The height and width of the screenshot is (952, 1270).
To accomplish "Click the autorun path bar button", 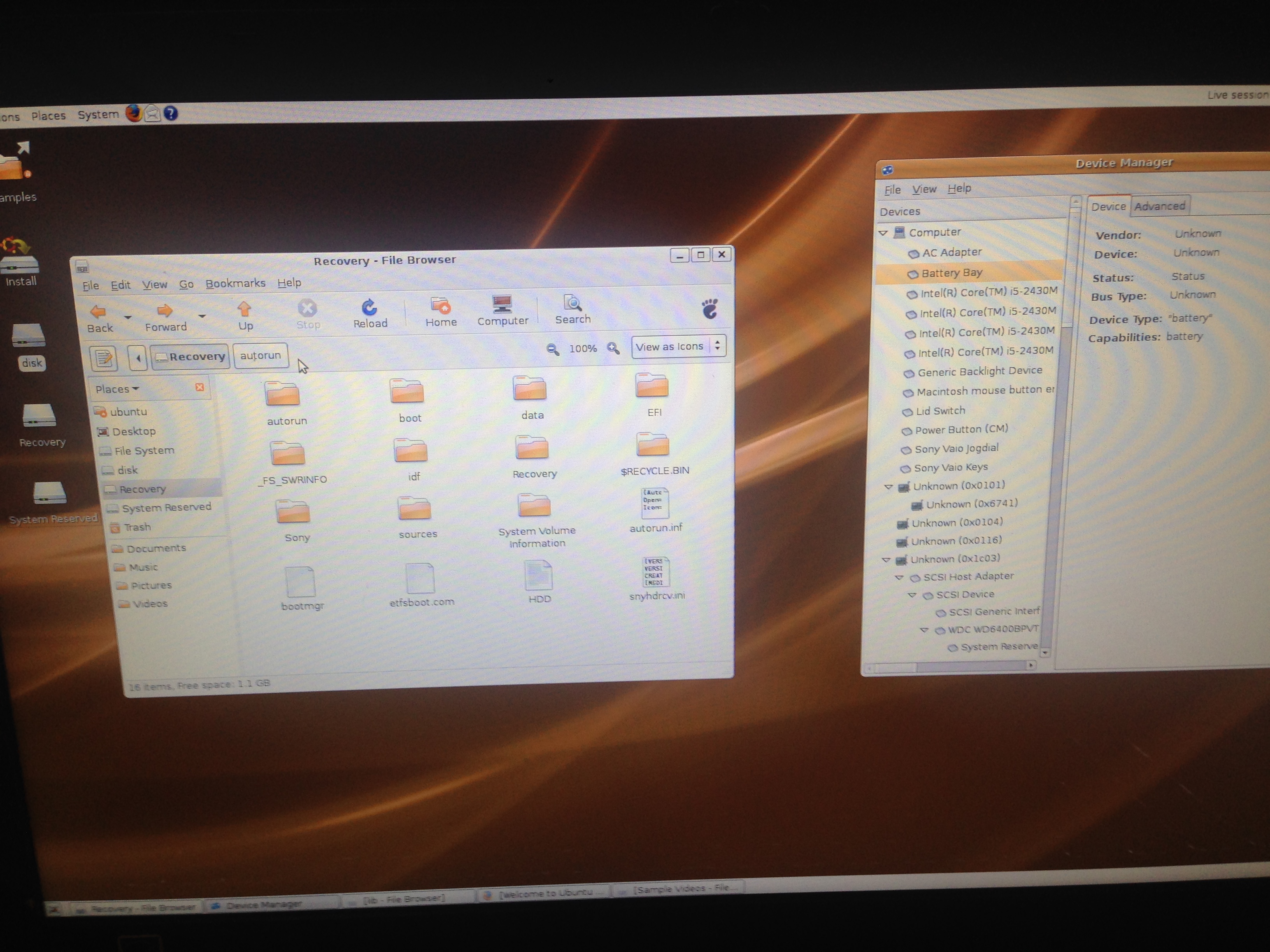I will pyautogui.click(x=261, y=355).
